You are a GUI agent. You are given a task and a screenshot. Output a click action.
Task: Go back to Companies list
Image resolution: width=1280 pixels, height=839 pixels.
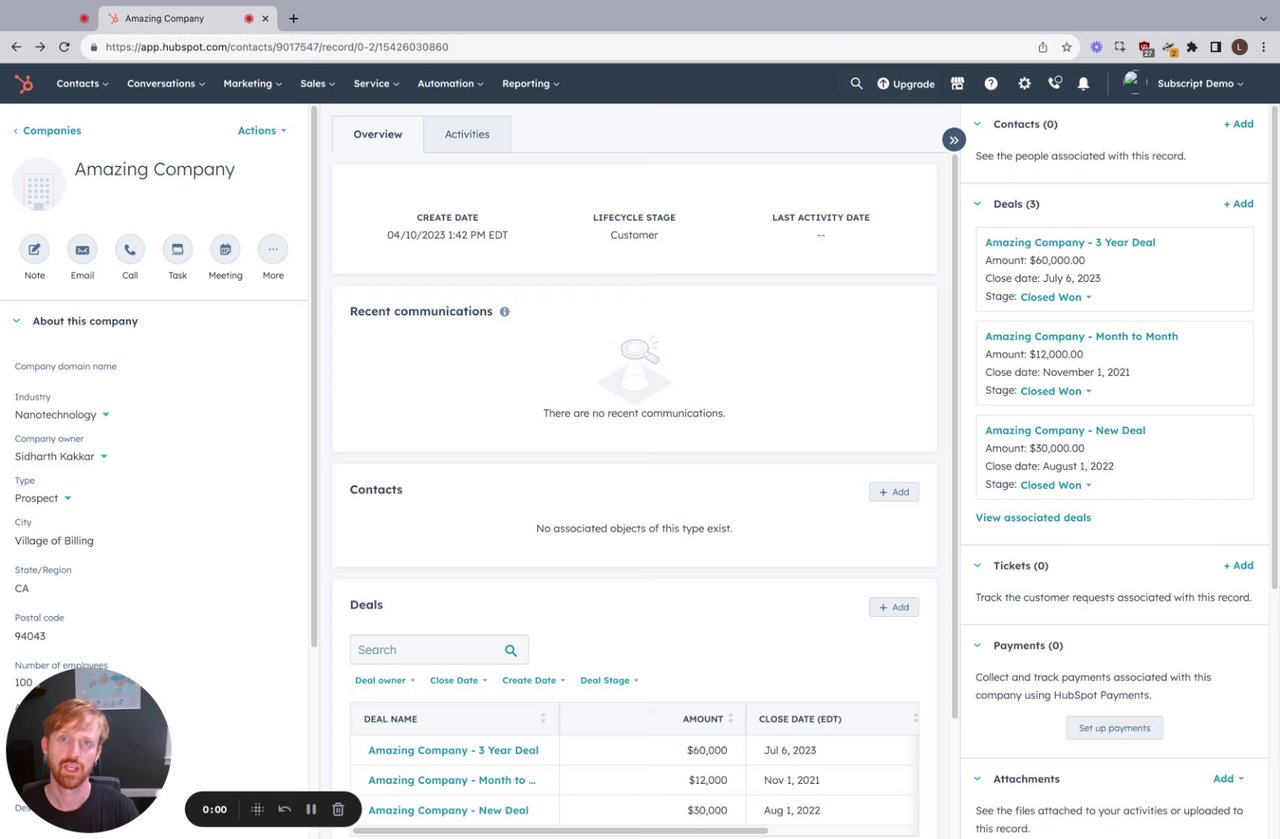point(47,131)
